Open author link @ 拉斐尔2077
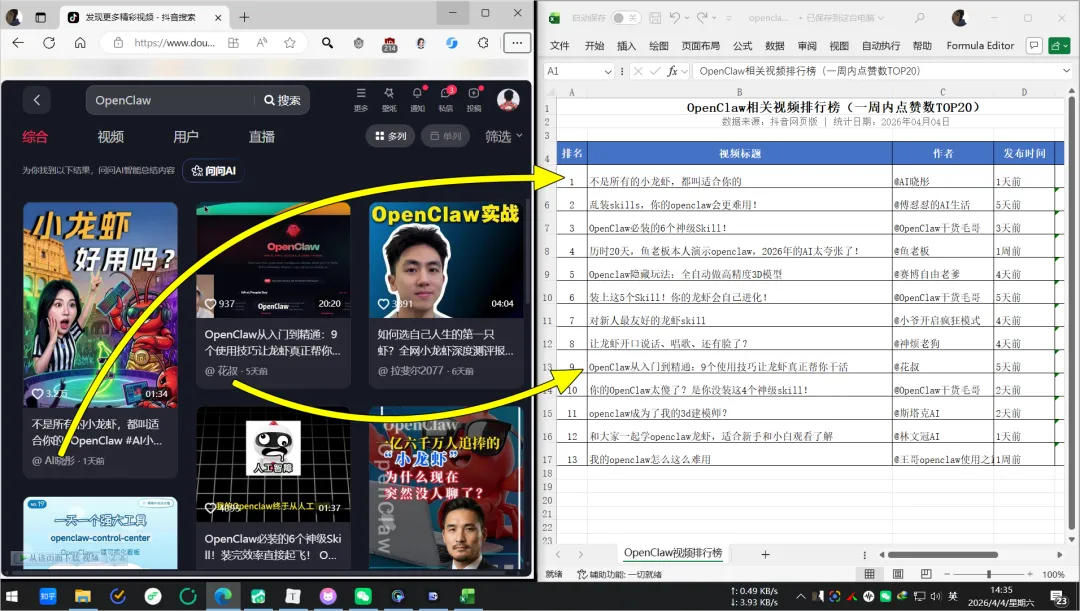Viewport: 1080px width, 611px height. click(411, 371)
